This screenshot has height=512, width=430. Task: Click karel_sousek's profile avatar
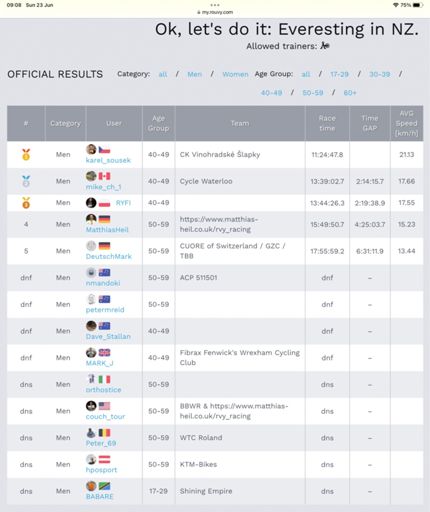tap(91, 149)
